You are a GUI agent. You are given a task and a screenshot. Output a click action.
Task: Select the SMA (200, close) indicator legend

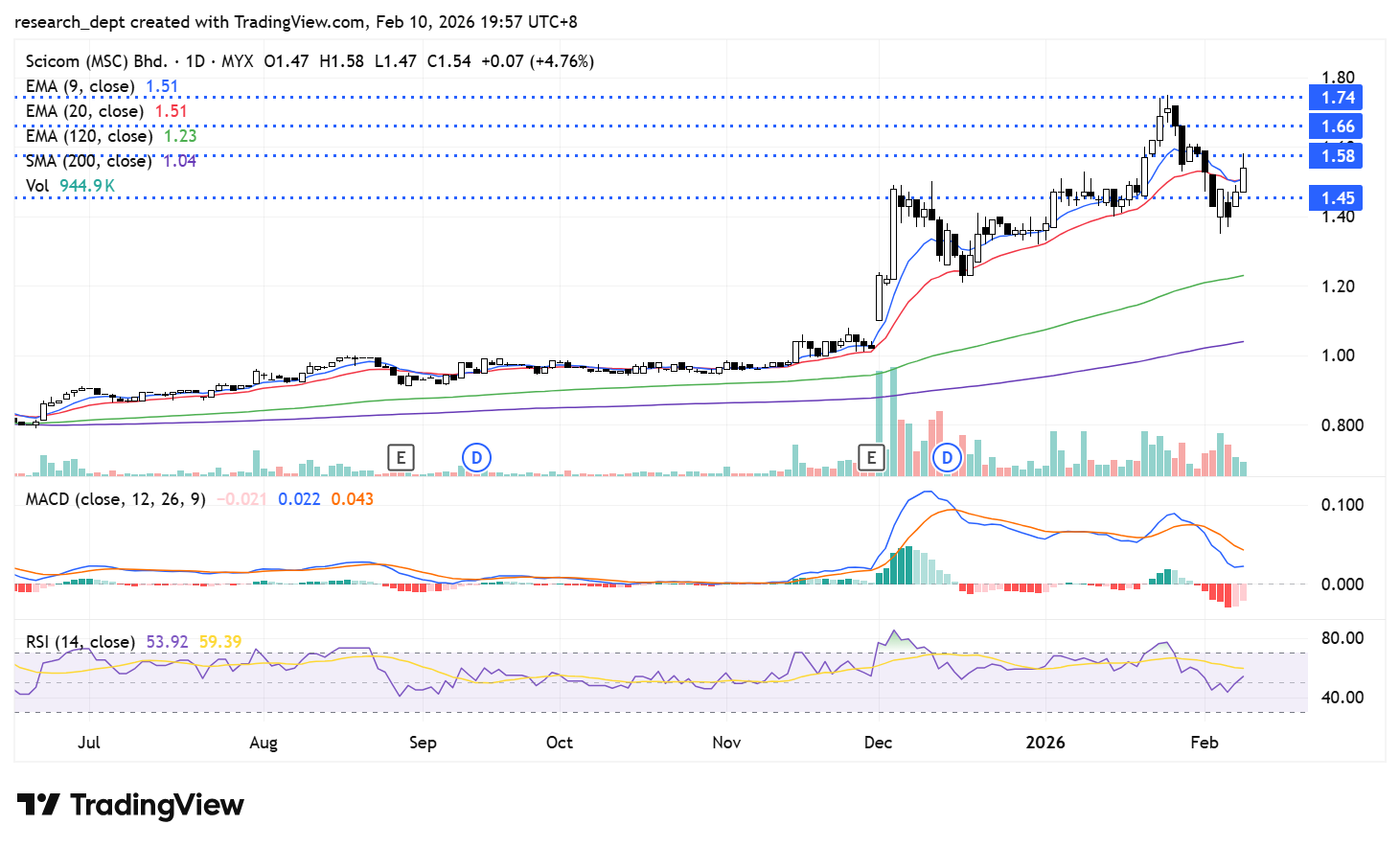88,161
